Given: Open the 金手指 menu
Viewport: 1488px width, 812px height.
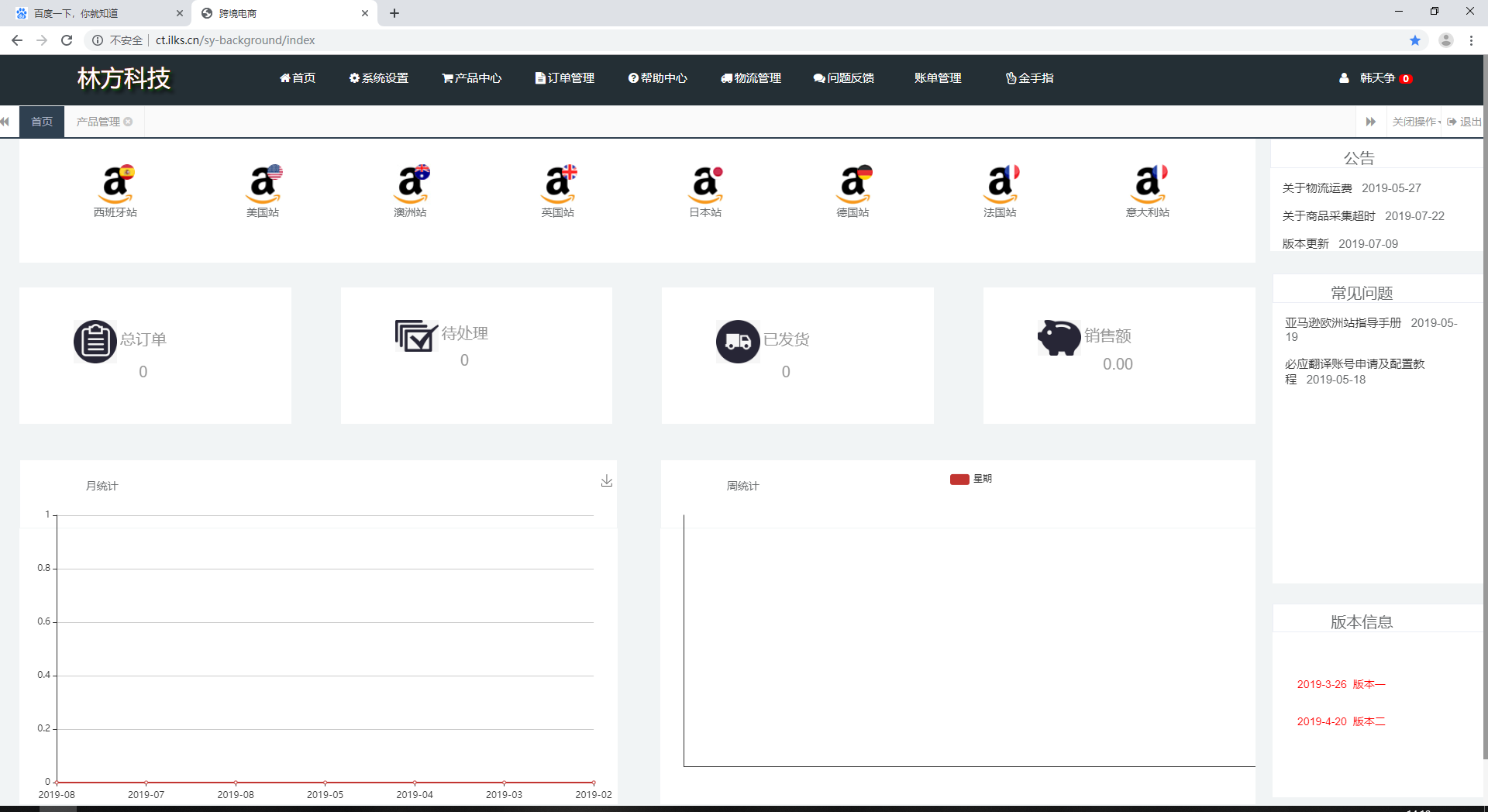Looking at the screenshot, I should click(1030, 78).
